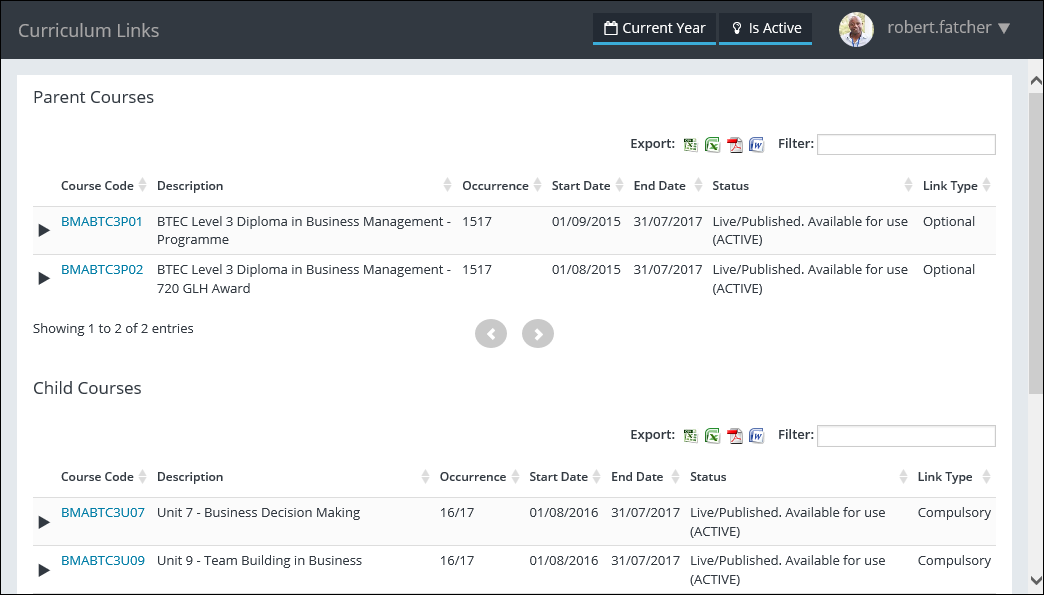Export Parent Courses table to Excel
The height and width of the screenshot is (595, 1044).
712,145
